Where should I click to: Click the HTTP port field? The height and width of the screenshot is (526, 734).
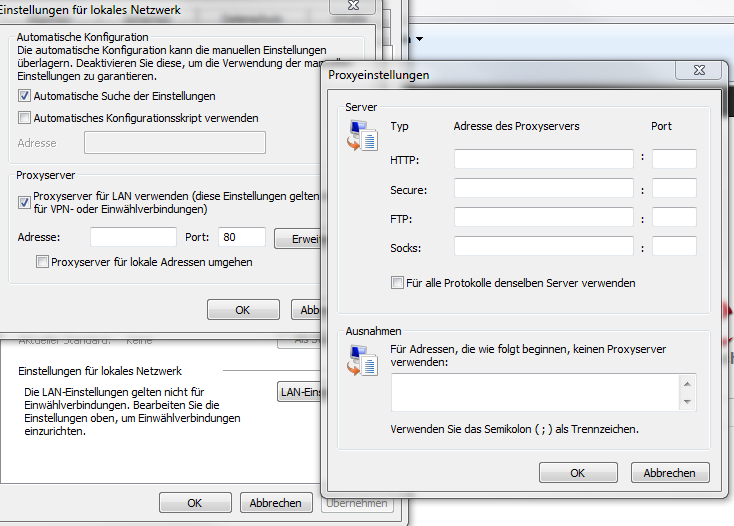pos(673,158)
